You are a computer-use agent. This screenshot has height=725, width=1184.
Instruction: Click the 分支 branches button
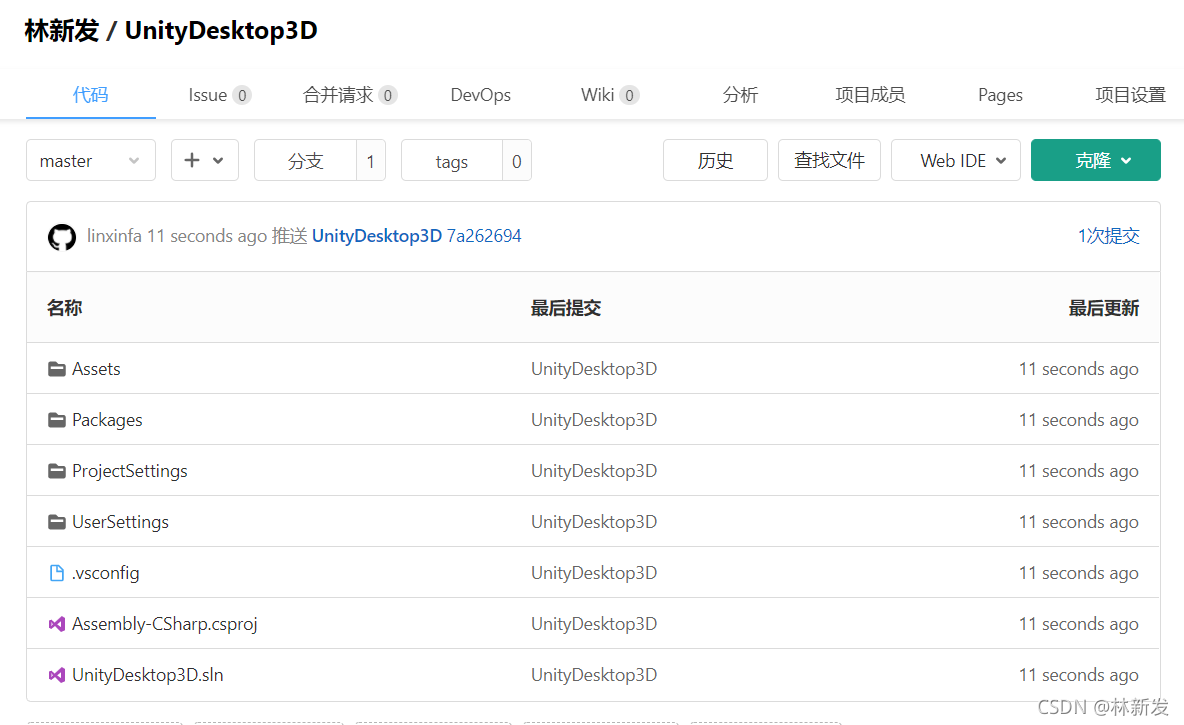point(305,160)
